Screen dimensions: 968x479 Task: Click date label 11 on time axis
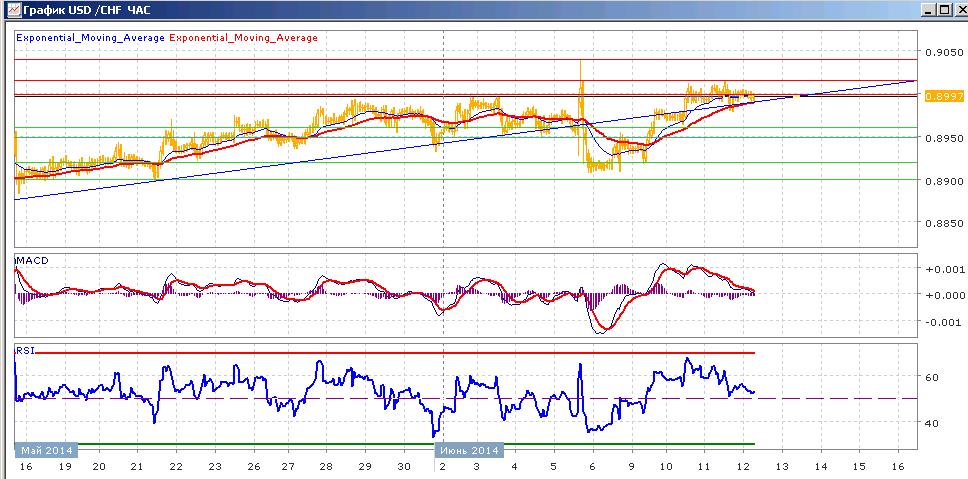tap(704, 467)
